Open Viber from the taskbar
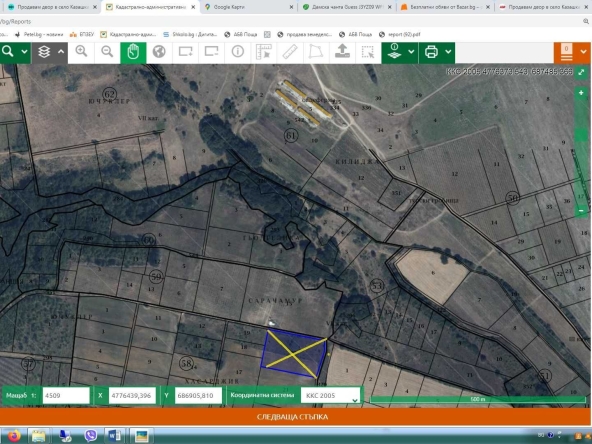Screen dimensions: 592x444 click(x=91, y=435)
